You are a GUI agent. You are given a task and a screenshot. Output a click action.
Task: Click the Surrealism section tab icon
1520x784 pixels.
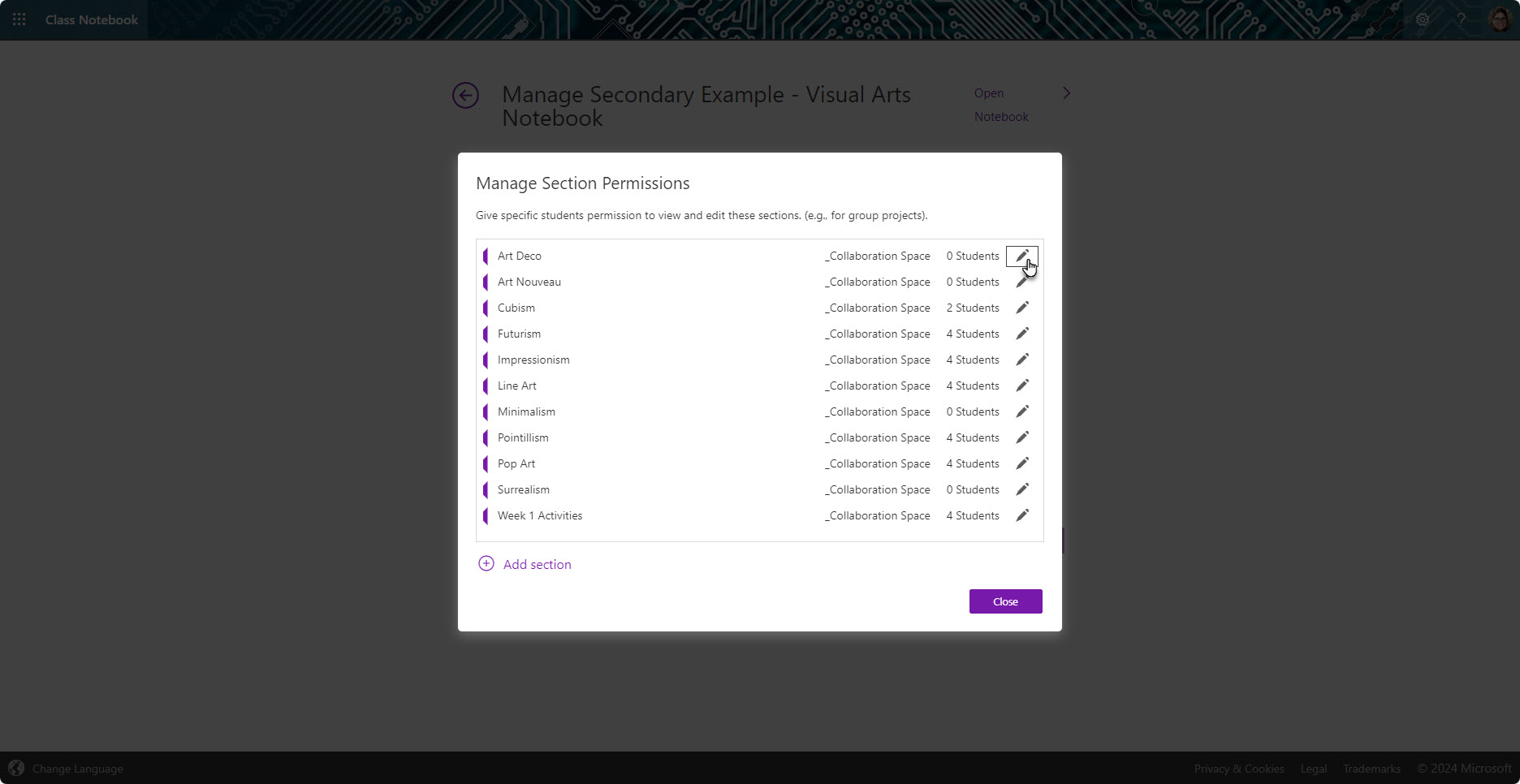[486, 490]
